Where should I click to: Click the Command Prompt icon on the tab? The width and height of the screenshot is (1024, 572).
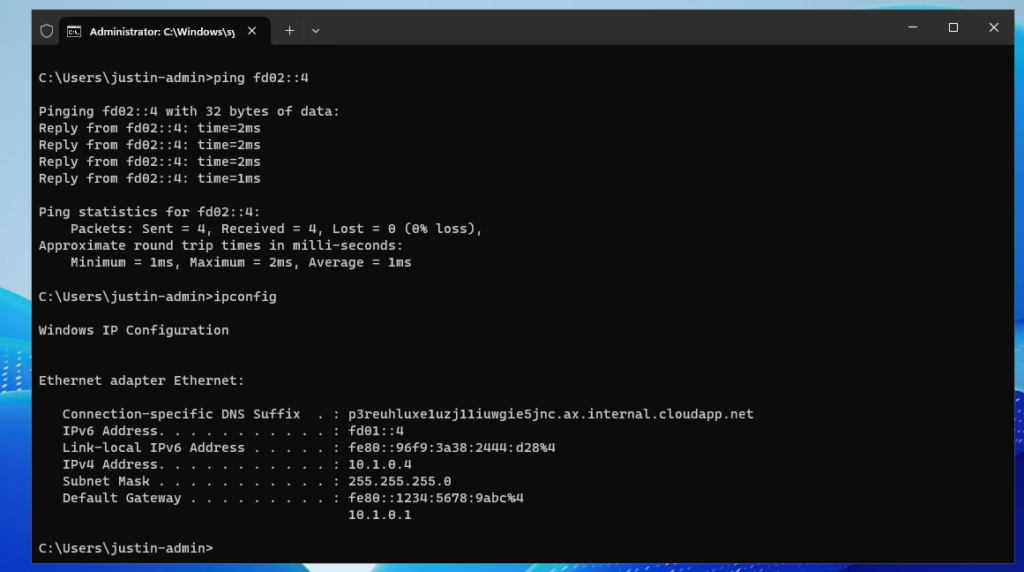pyautogui.click(x=74, y=31)
